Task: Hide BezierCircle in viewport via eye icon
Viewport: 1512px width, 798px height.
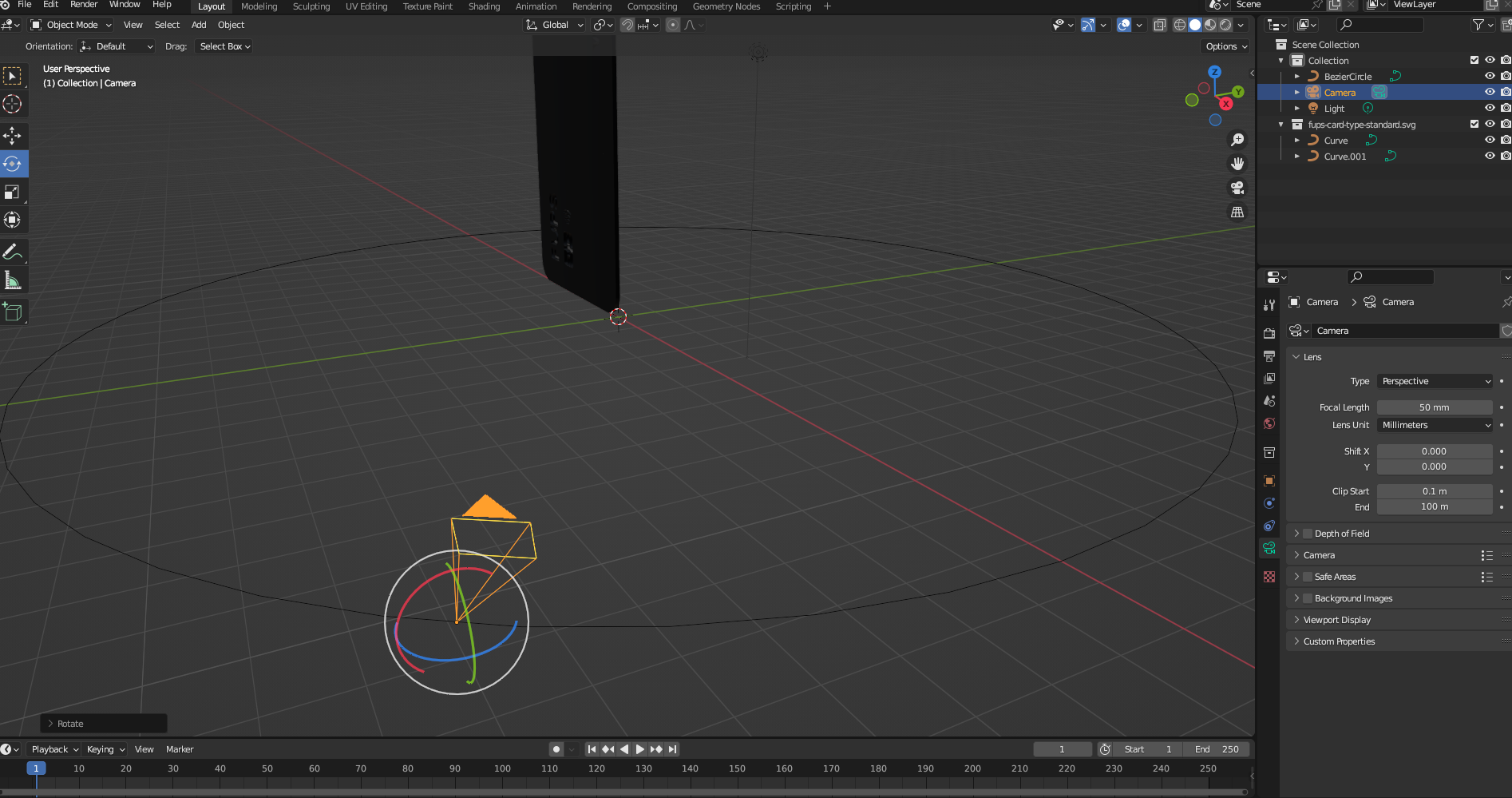Action: (1490, 77)
